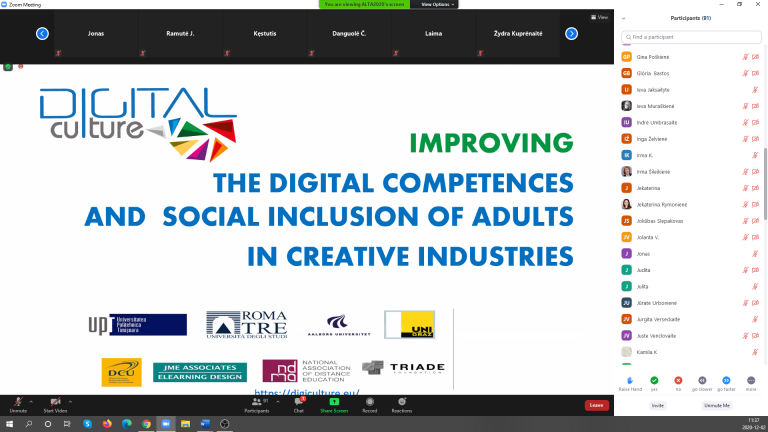Image resolution: width=768 pixels, height=432 pixels.
Task: Select the Žydra Kuprėnaitė video thumbnail
Action: pyautogui.click(x=518, y=34)
